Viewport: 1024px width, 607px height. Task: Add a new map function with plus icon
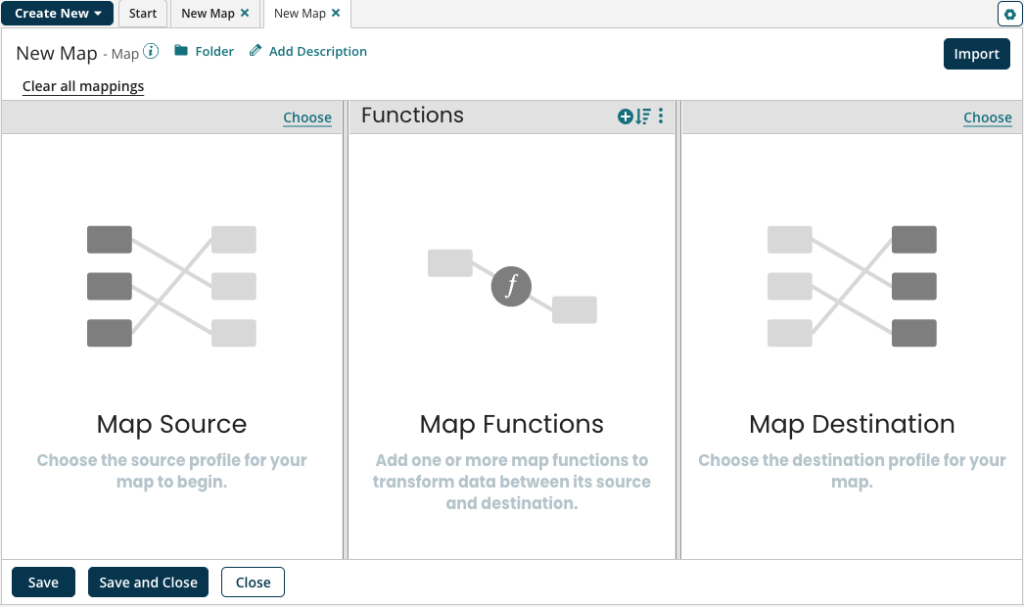pos(625,115)
